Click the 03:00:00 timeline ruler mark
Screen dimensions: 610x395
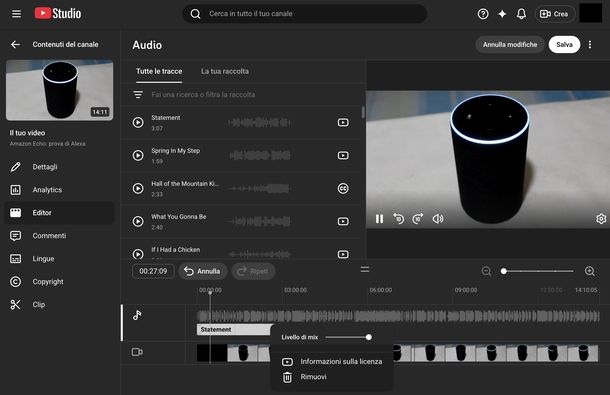(295, 290)
